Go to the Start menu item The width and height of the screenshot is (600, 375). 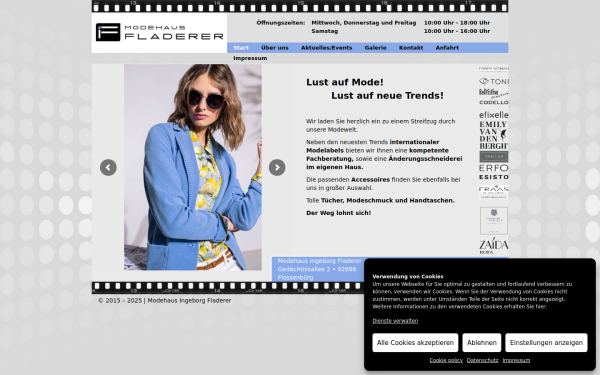241,48
